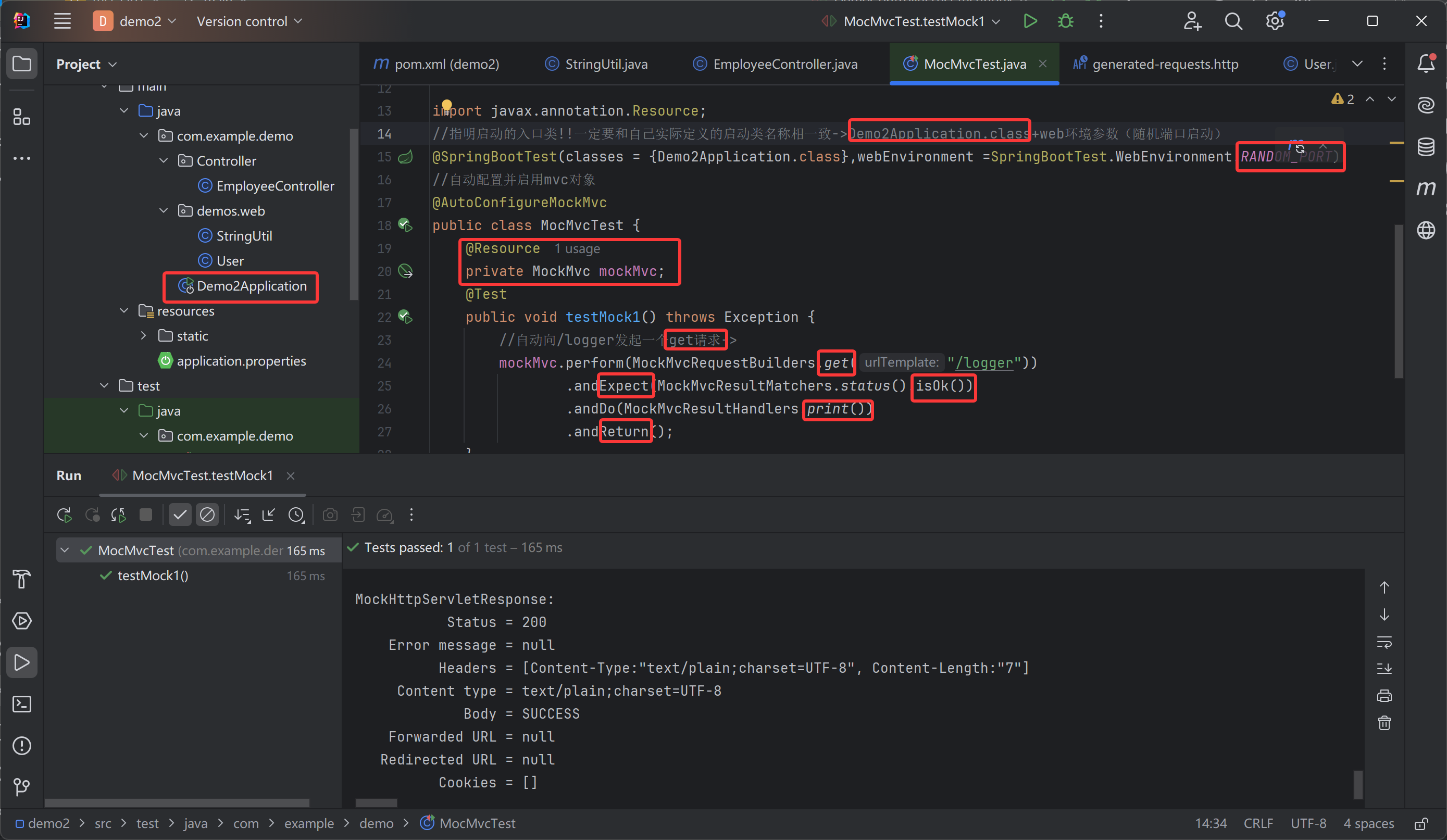Select the Demo2Application class in the tree
1447x840 pixels.
pos(251,286)
